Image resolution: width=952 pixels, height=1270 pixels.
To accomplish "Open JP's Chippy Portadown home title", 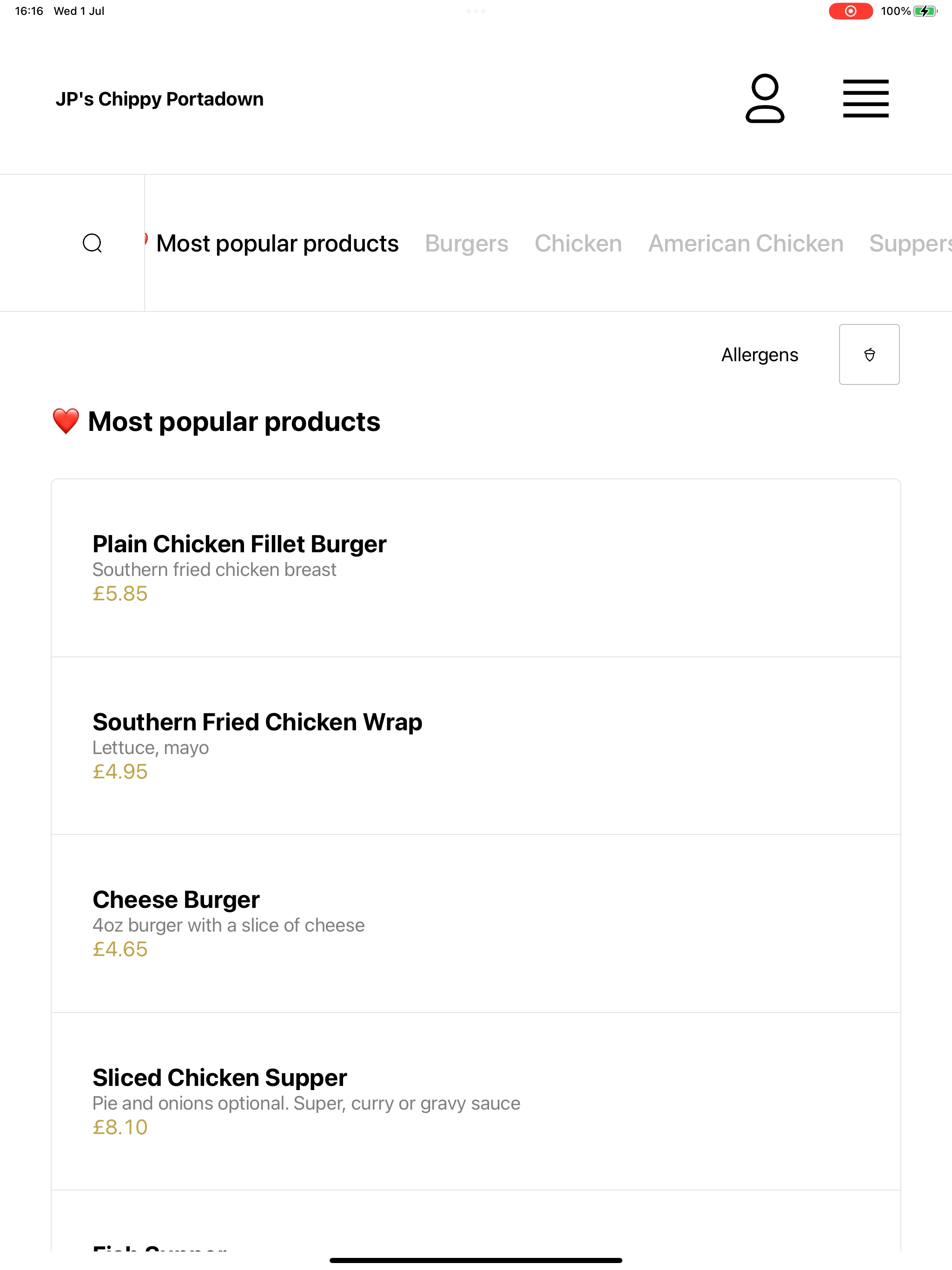I will (x=159, y=99).
